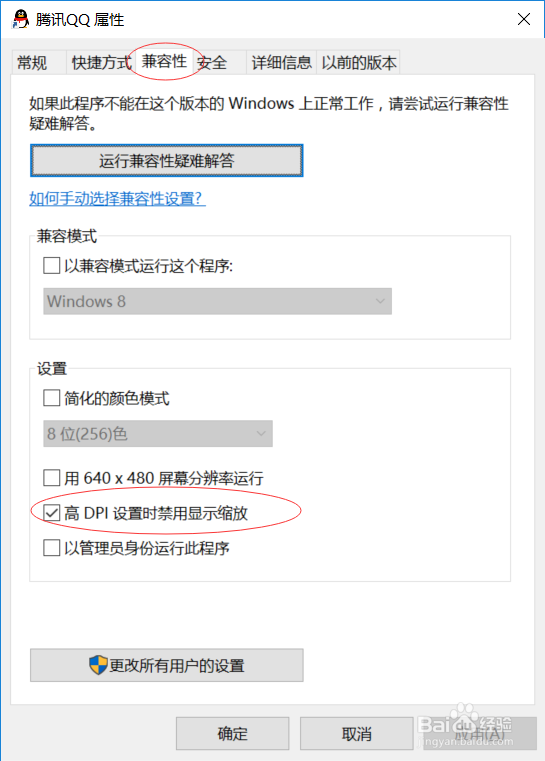Go to the 以前的版本 tab
Viewport: 545px width, 761px height.
tap(359, 62)
